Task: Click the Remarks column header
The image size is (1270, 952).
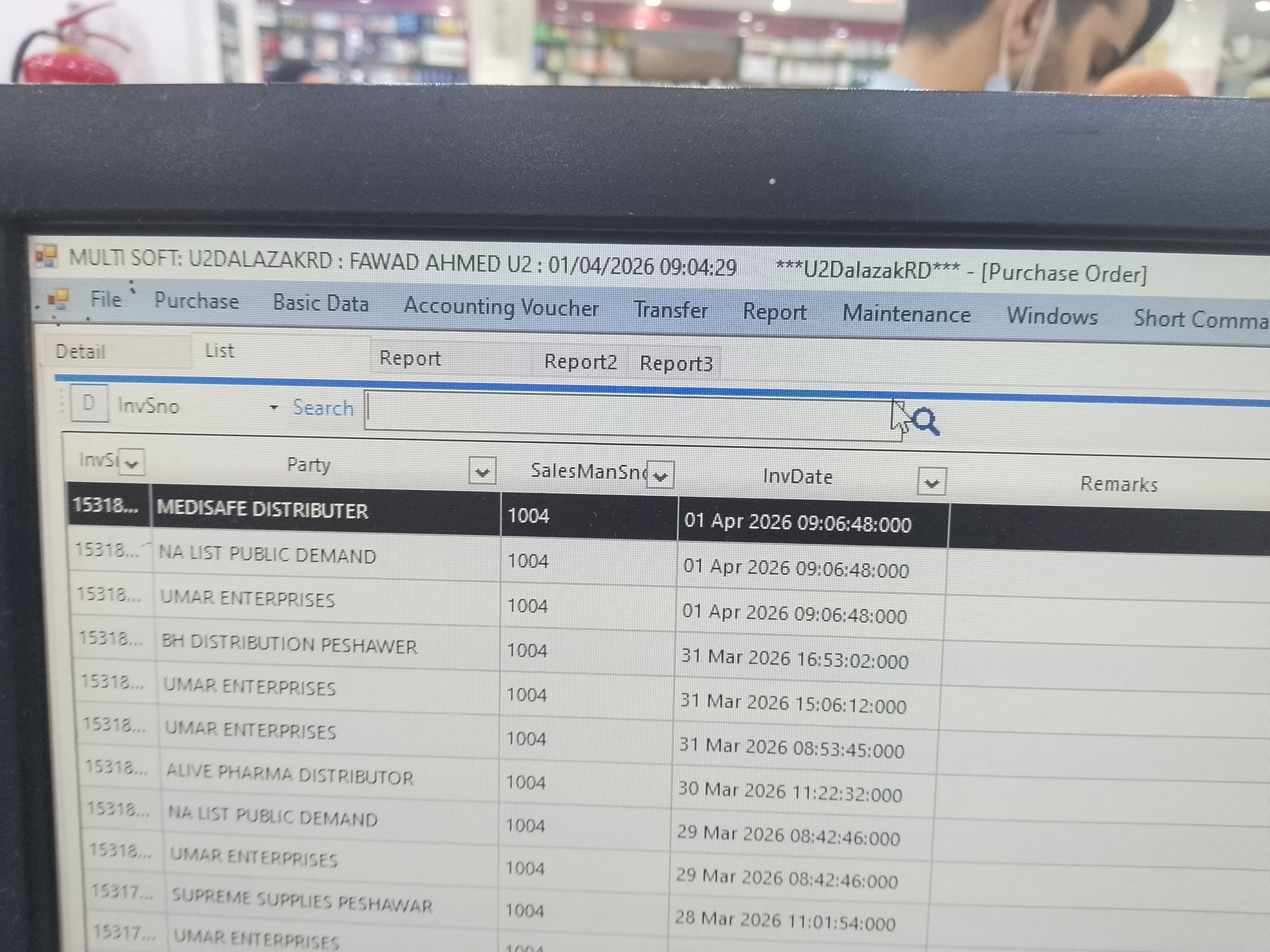Action: click(x=1119, y=484)
